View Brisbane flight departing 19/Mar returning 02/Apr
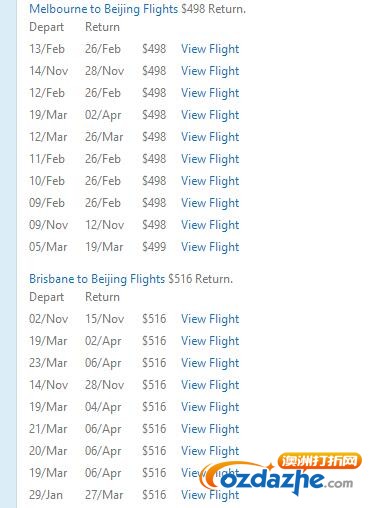The height and width of the screenshot is (508, 384). tap(210, 341)
